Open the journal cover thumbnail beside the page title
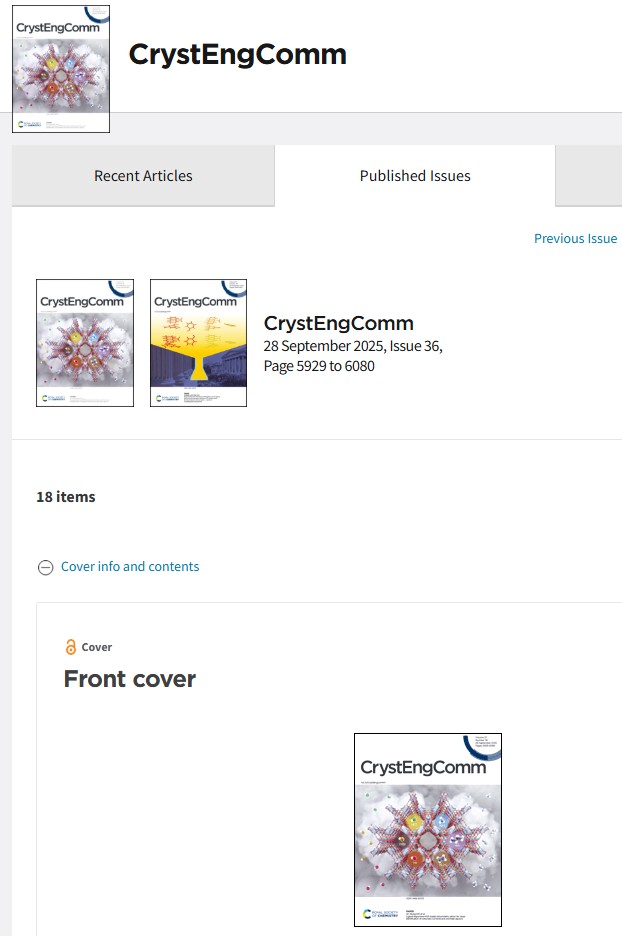 pyautogui.click(x=61, y=69)
